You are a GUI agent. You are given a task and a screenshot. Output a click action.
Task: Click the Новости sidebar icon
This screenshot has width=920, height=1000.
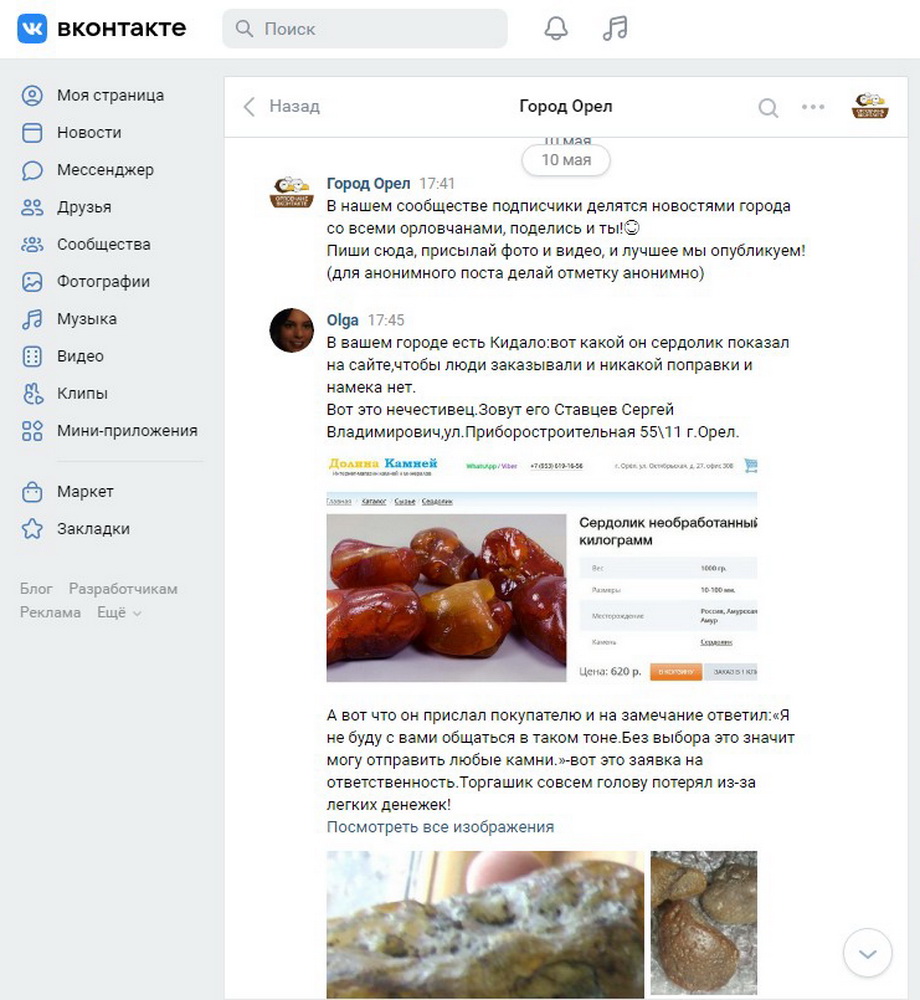click(32, 133)
